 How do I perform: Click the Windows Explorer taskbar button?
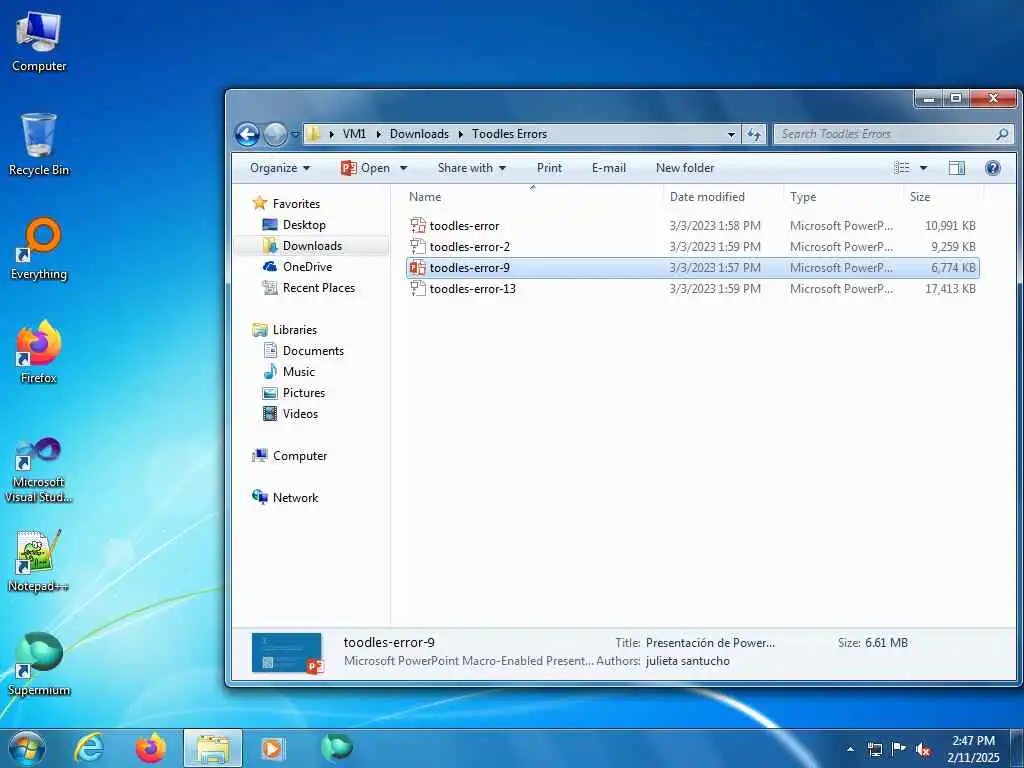click(x=213, y=748)
